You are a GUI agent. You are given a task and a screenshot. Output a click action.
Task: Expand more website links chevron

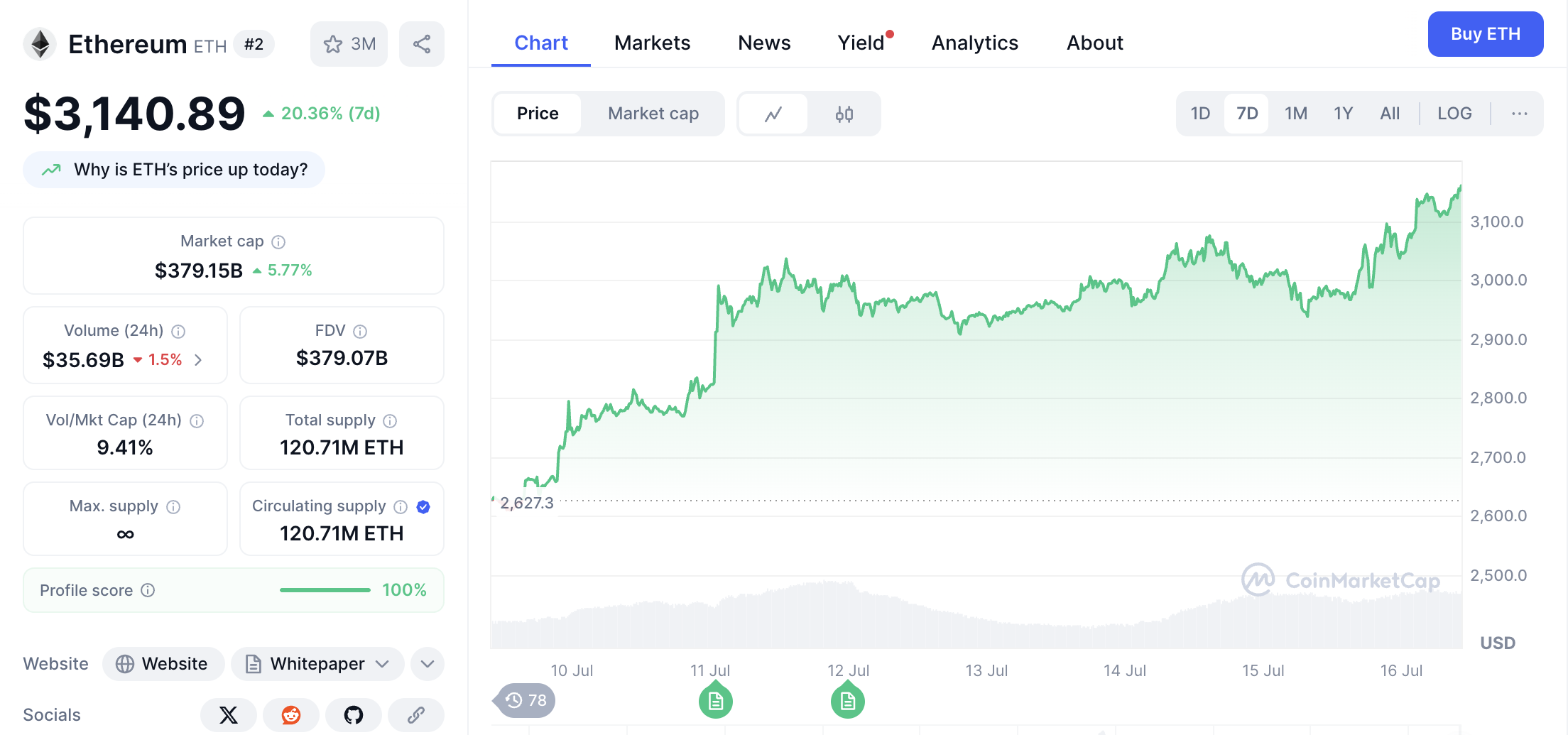click(427, 664)
